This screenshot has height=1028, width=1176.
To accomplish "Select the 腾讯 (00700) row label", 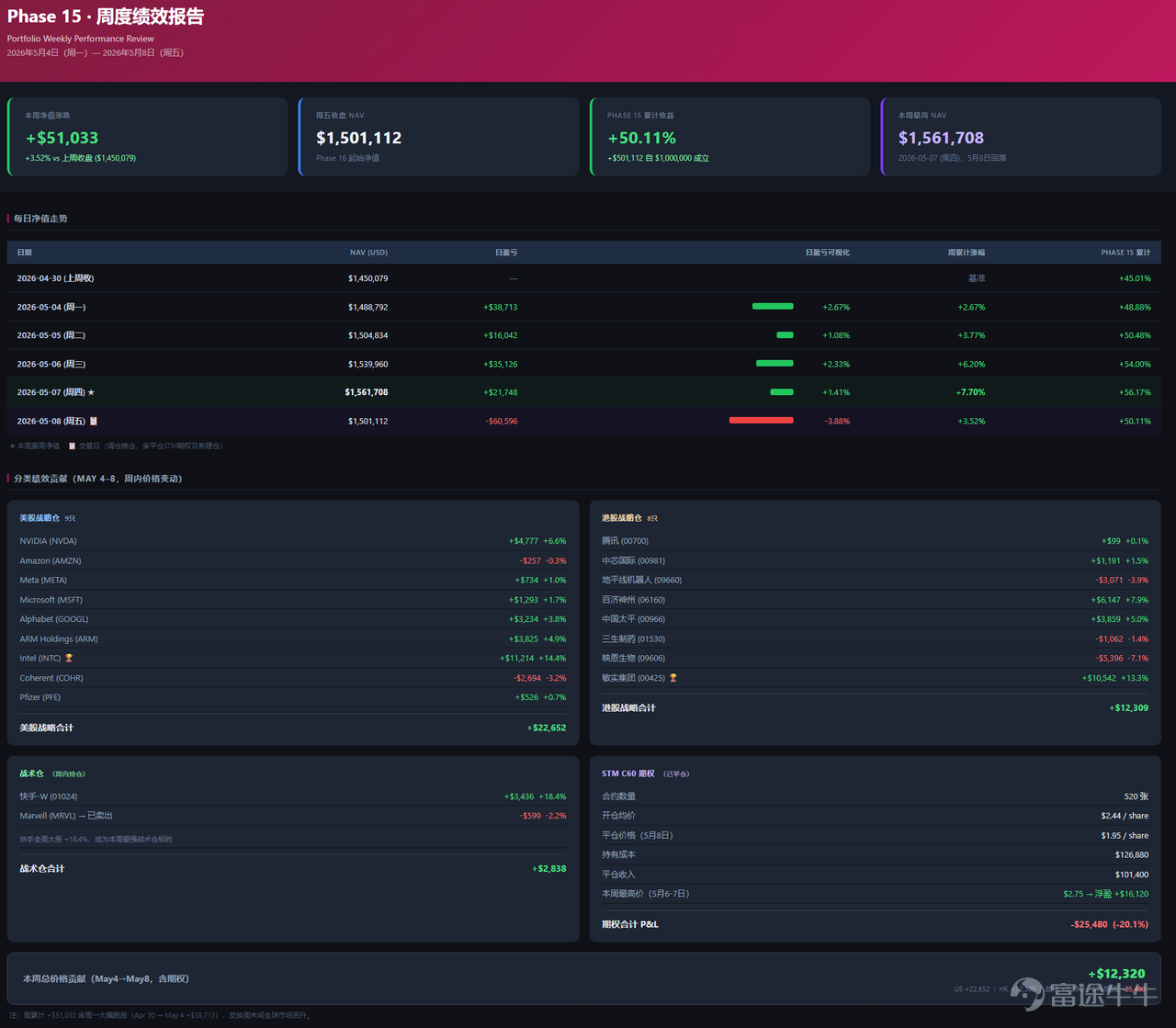I will pyautogui.click(x=625, y=541).
